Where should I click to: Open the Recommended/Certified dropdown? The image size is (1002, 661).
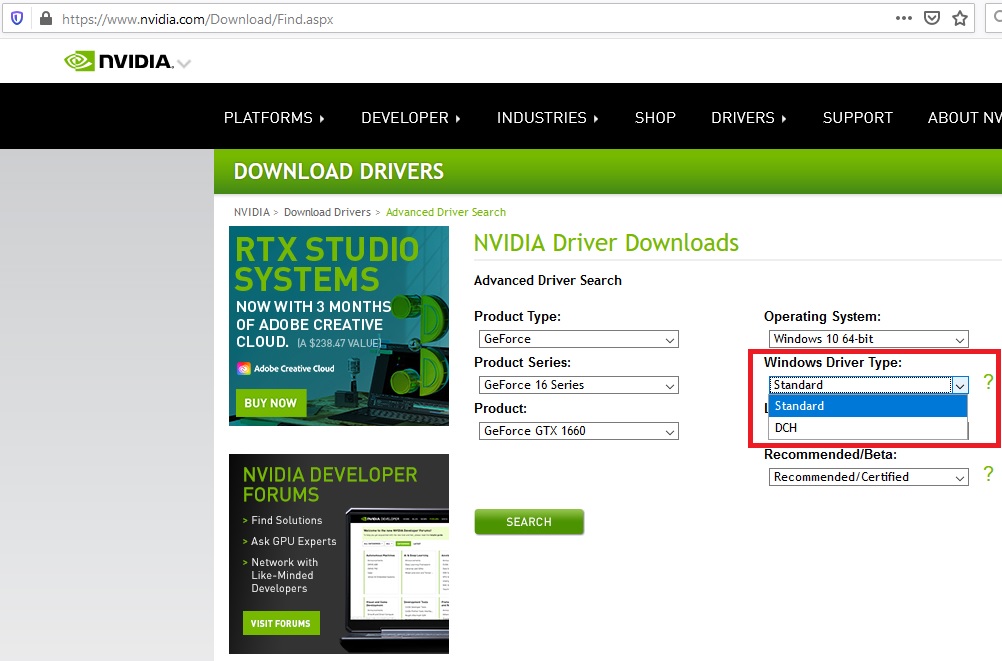pos(868,477)
